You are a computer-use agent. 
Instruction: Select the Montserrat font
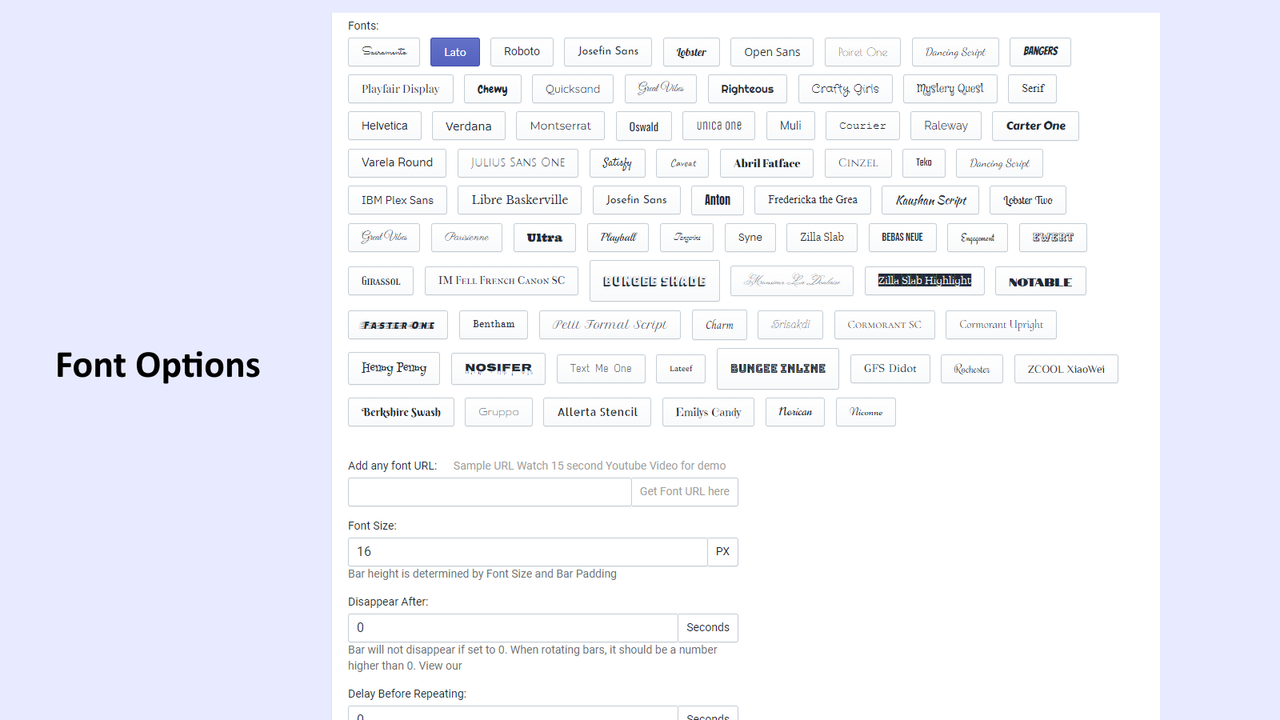coord(560,125)
